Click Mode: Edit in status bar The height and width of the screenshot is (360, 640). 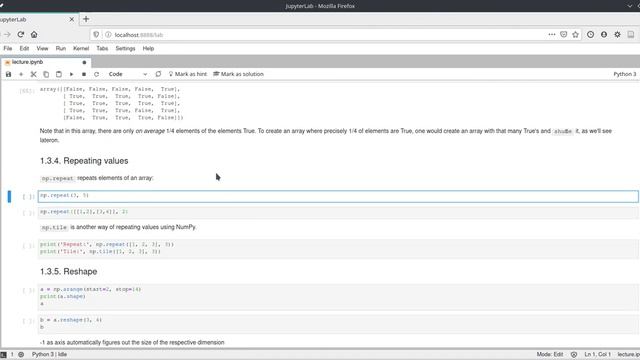click(x=550, y=354)
